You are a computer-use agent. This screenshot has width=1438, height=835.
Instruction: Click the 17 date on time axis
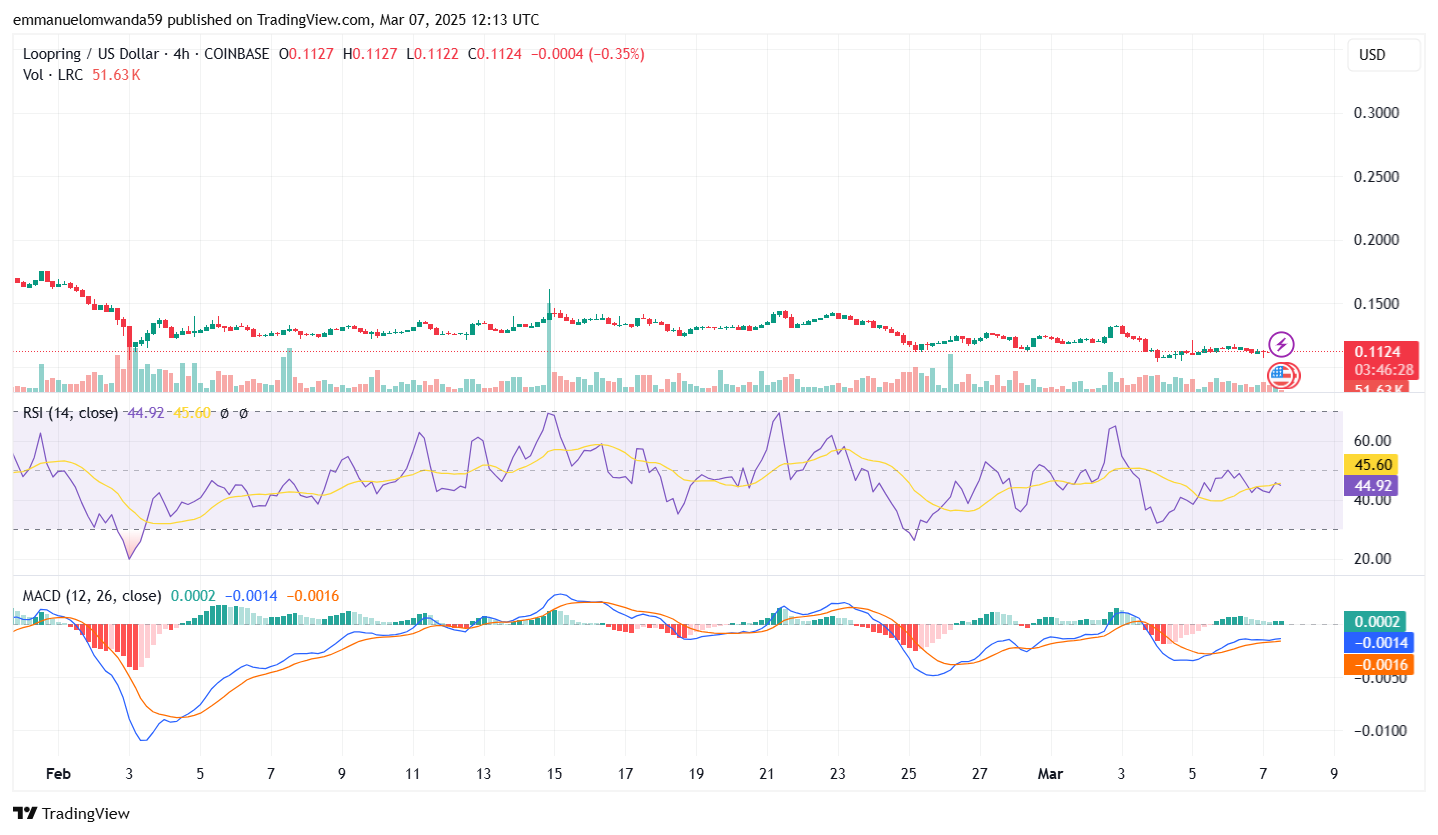[625, 774]
